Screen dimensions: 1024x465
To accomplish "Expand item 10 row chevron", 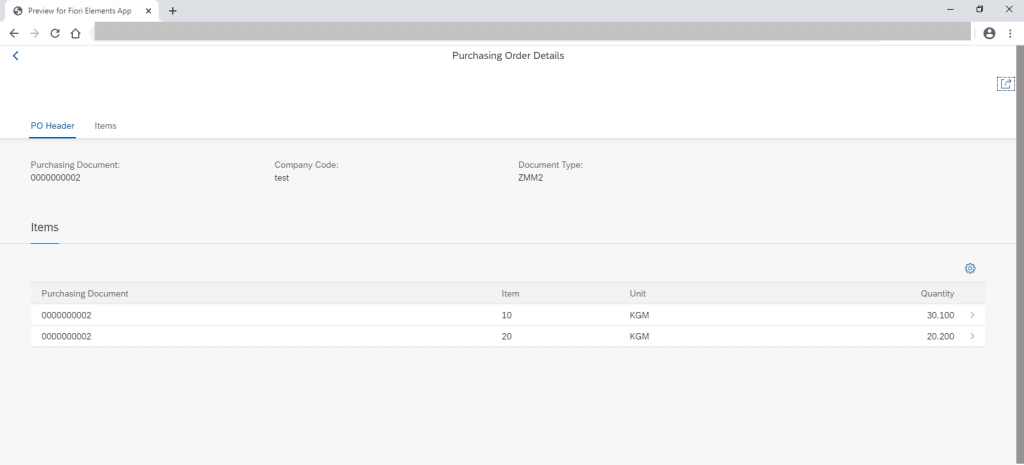I will tap(972, 315).
